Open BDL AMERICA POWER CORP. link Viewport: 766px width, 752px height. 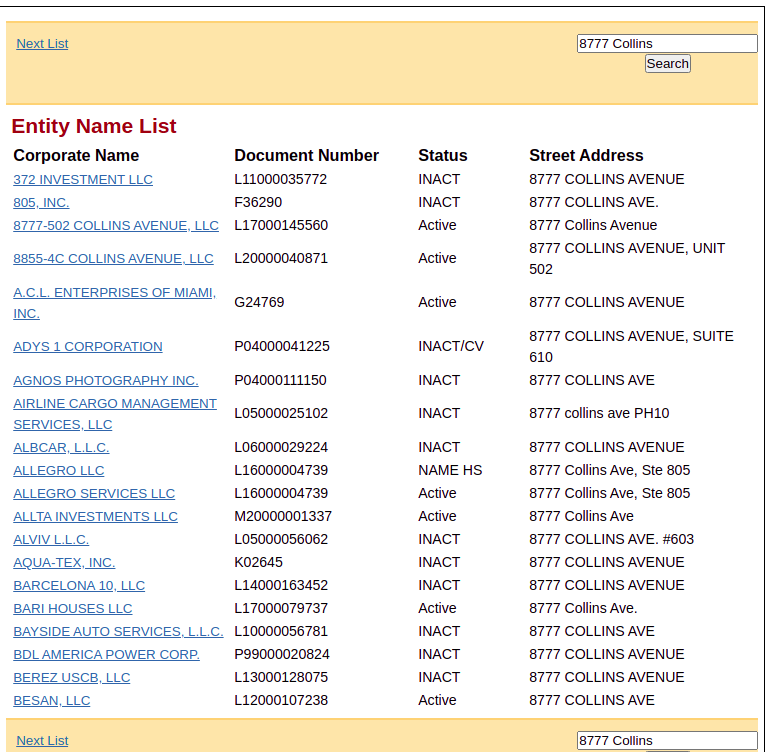coord(106,654)
